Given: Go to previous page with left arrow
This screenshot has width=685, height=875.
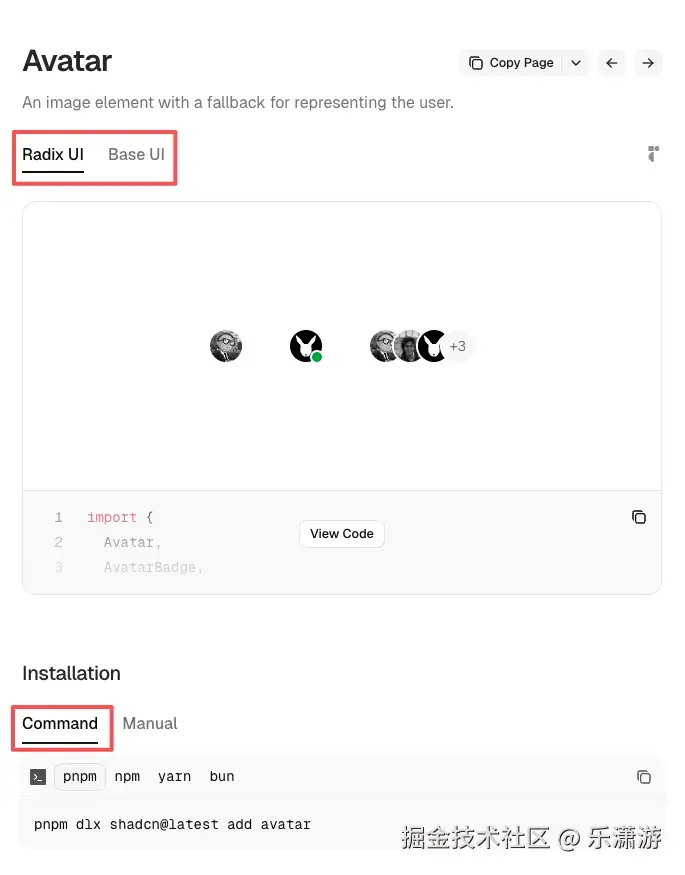Looking at the screenshot, I should 612,63.
